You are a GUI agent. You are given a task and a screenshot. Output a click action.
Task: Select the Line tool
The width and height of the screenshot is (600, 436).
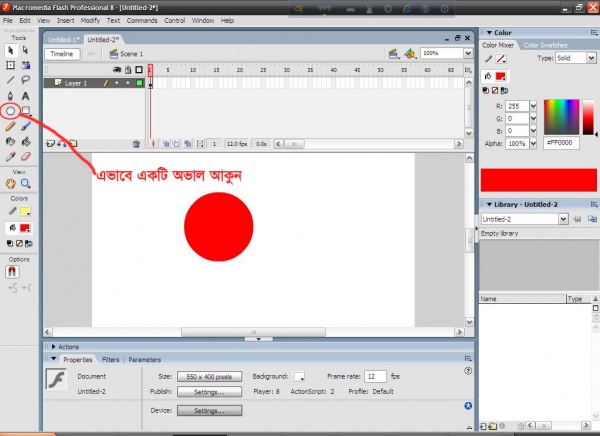(11, 80)
